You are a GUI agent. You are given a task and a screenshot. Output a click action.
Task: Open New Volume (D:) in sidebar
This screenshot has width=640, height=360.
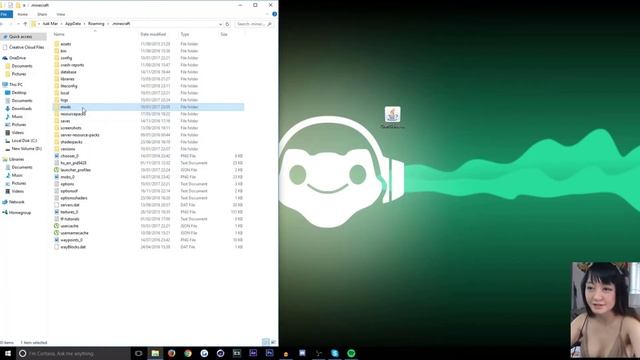click(27, 149)
